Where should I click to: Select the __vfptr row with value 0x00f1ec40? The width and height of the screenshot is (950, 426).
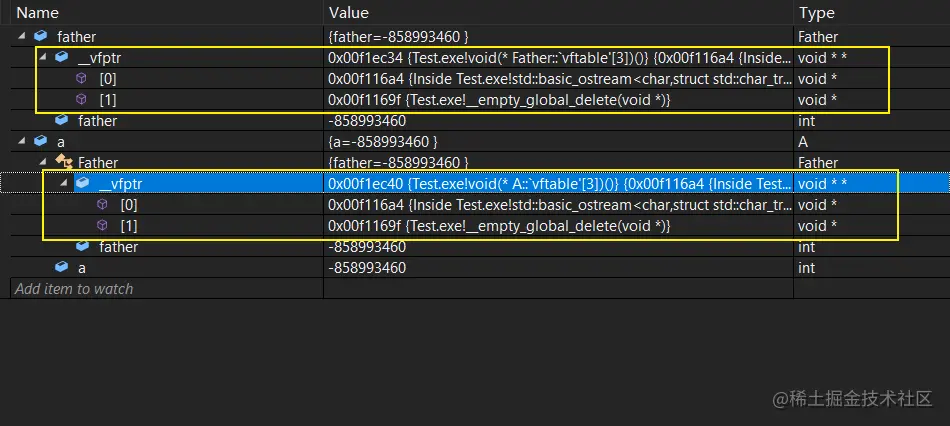tap(121, 184)
